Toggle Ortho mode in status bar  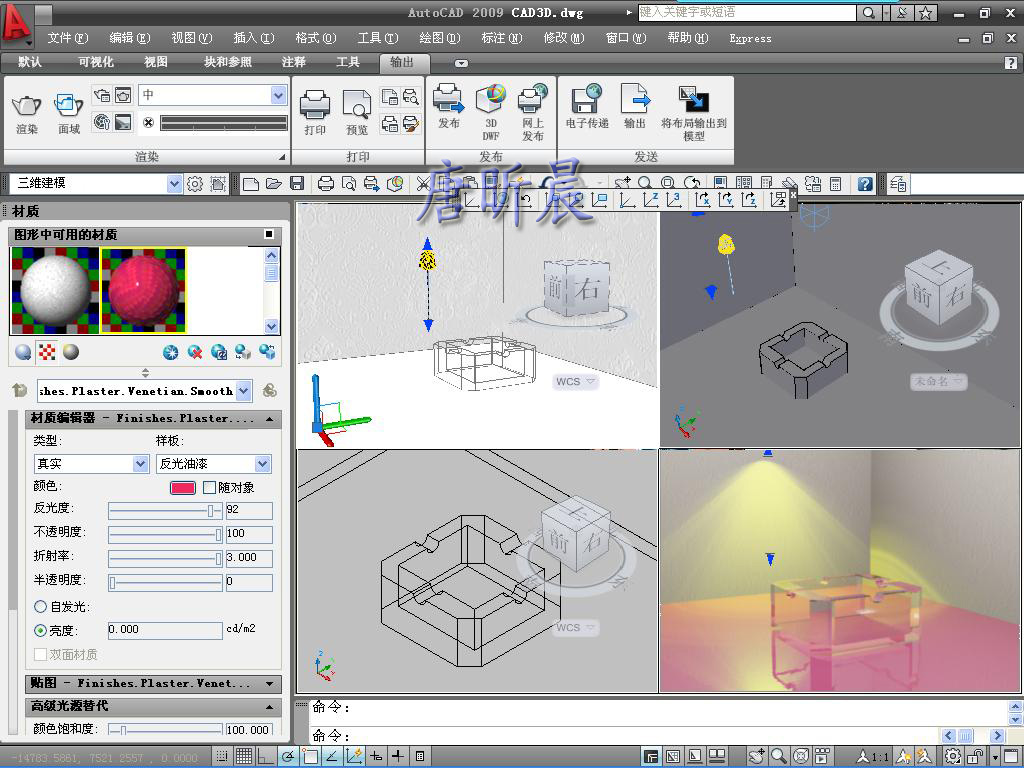pyautogui.click(x=265, y=756)
